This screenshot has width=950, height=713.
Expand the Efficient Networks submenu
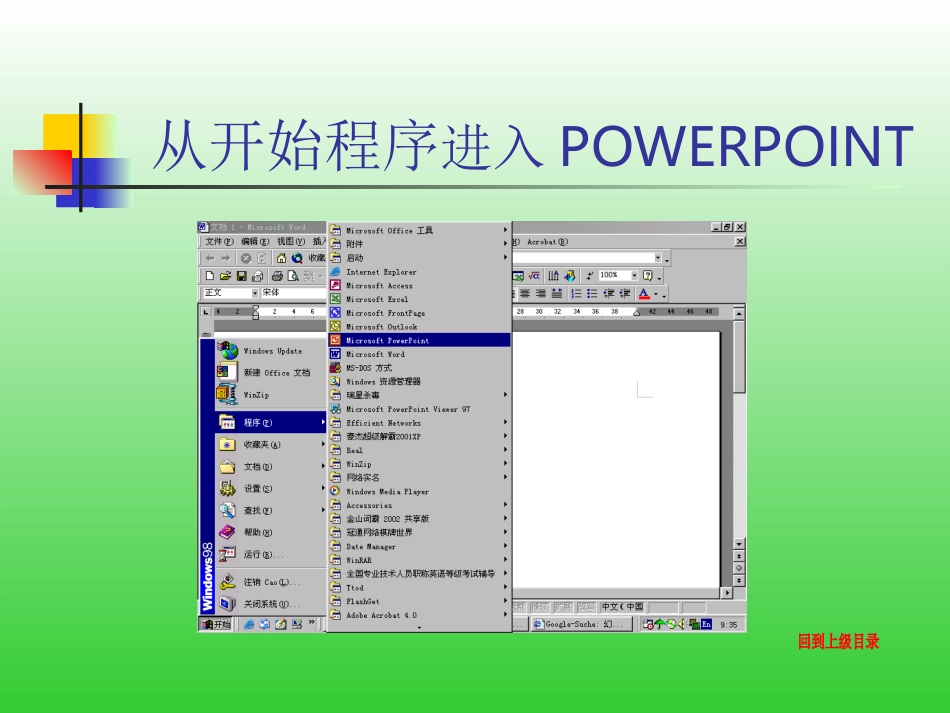(419, 423)
